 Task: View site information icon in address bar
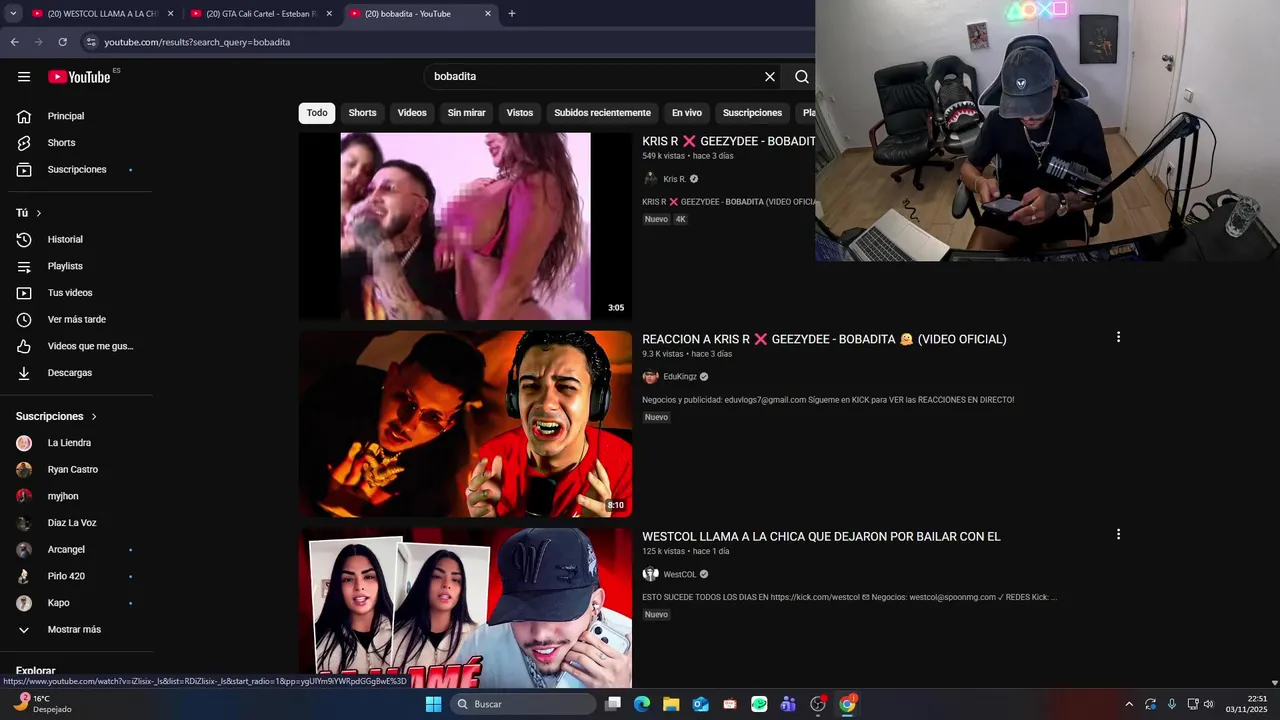[x=90, y=42]
